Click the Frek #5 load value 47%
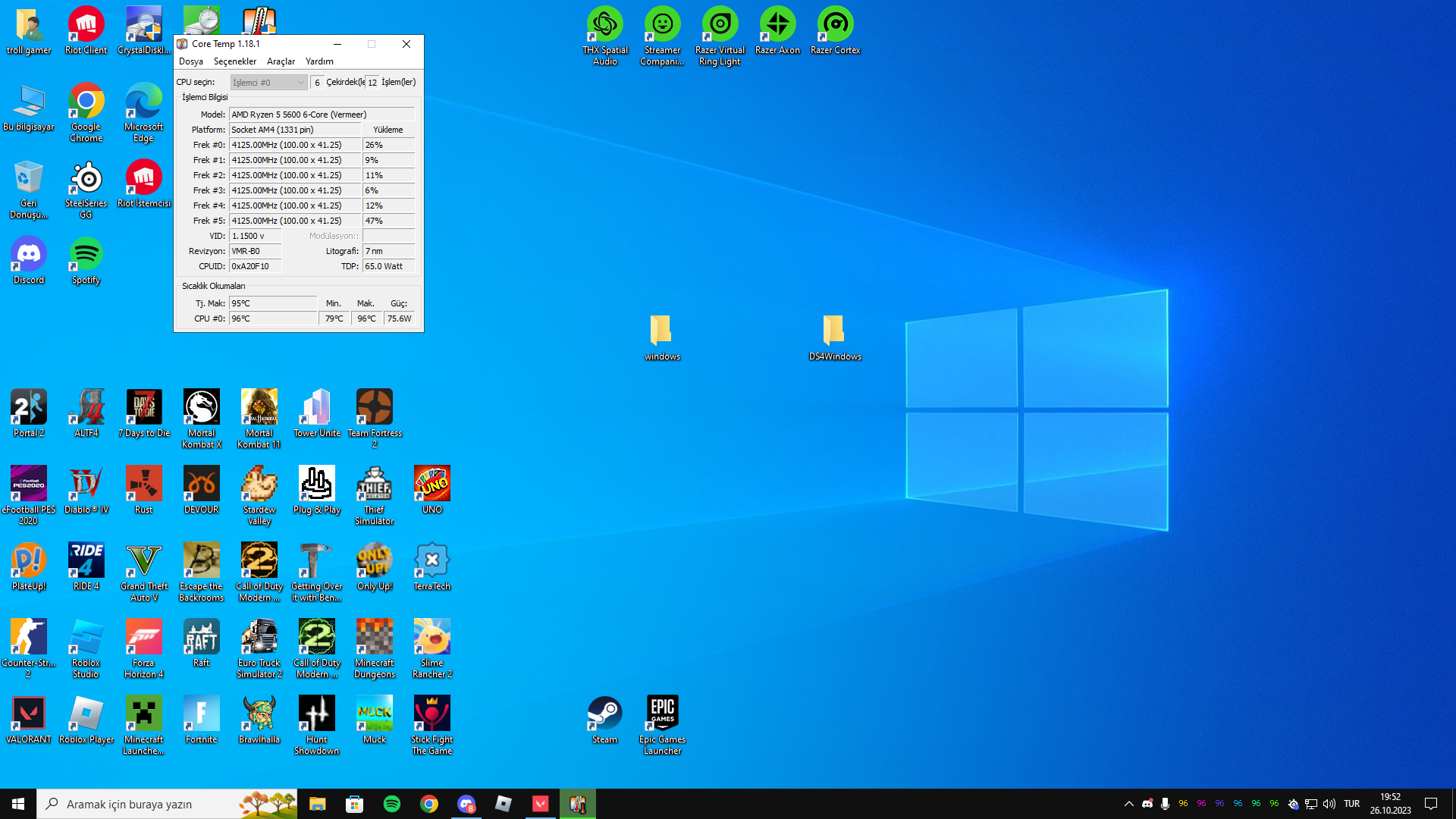Image resolution: width=1456 pixels, height=819 pixels. [x=389, y=221]
